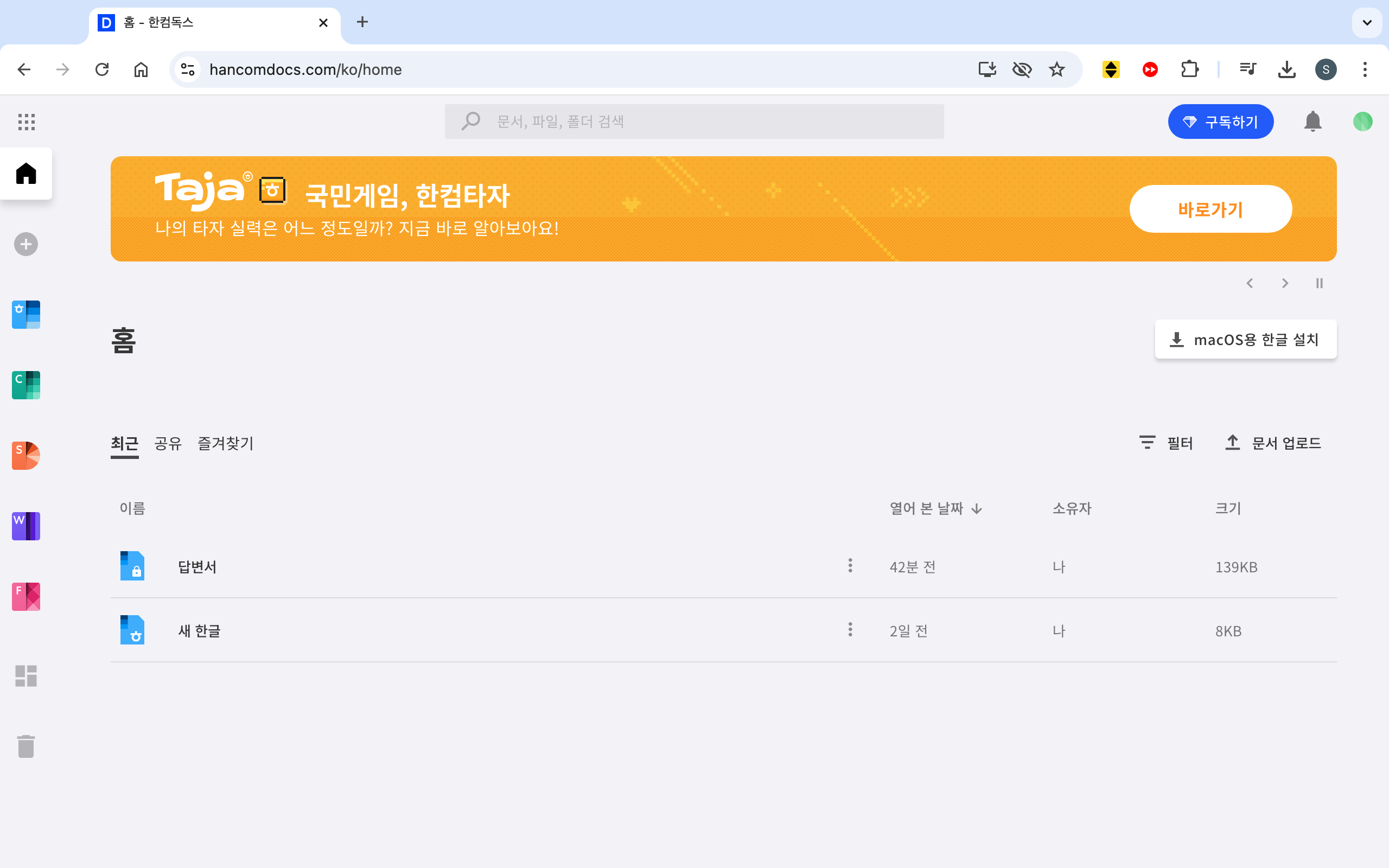The height and width of the screenshot is (868, 1389).
Task: Toggle bookmark star in address bar
Action: coord(1057,69)
